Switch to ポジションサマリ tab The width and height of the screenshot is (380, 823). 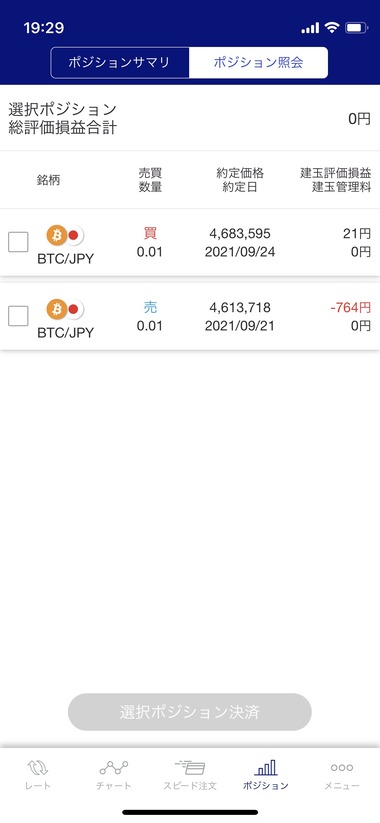tap(120, 63)
